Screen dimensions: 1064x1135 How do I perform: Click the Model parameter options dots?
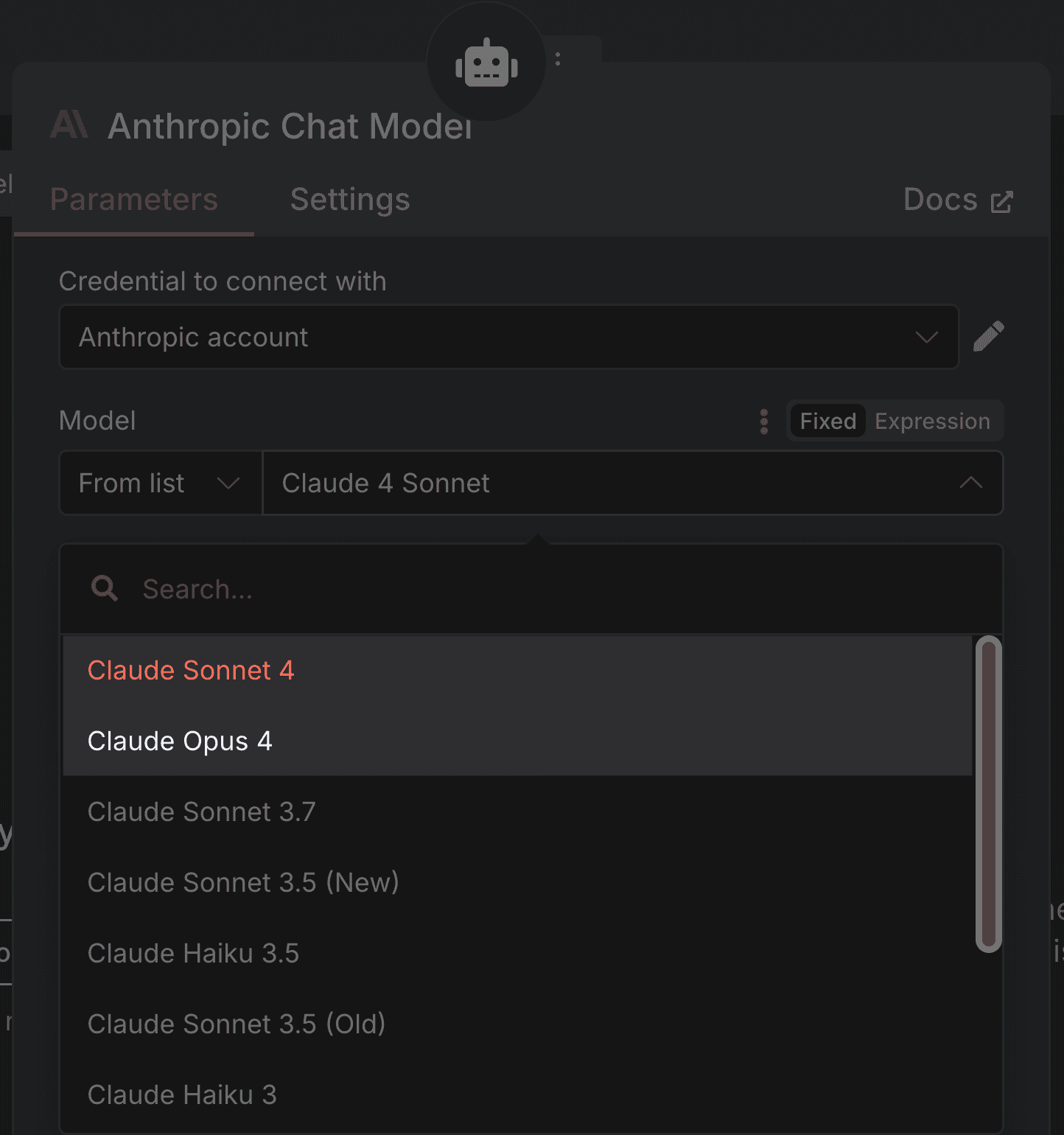click(x=764, y=421)
